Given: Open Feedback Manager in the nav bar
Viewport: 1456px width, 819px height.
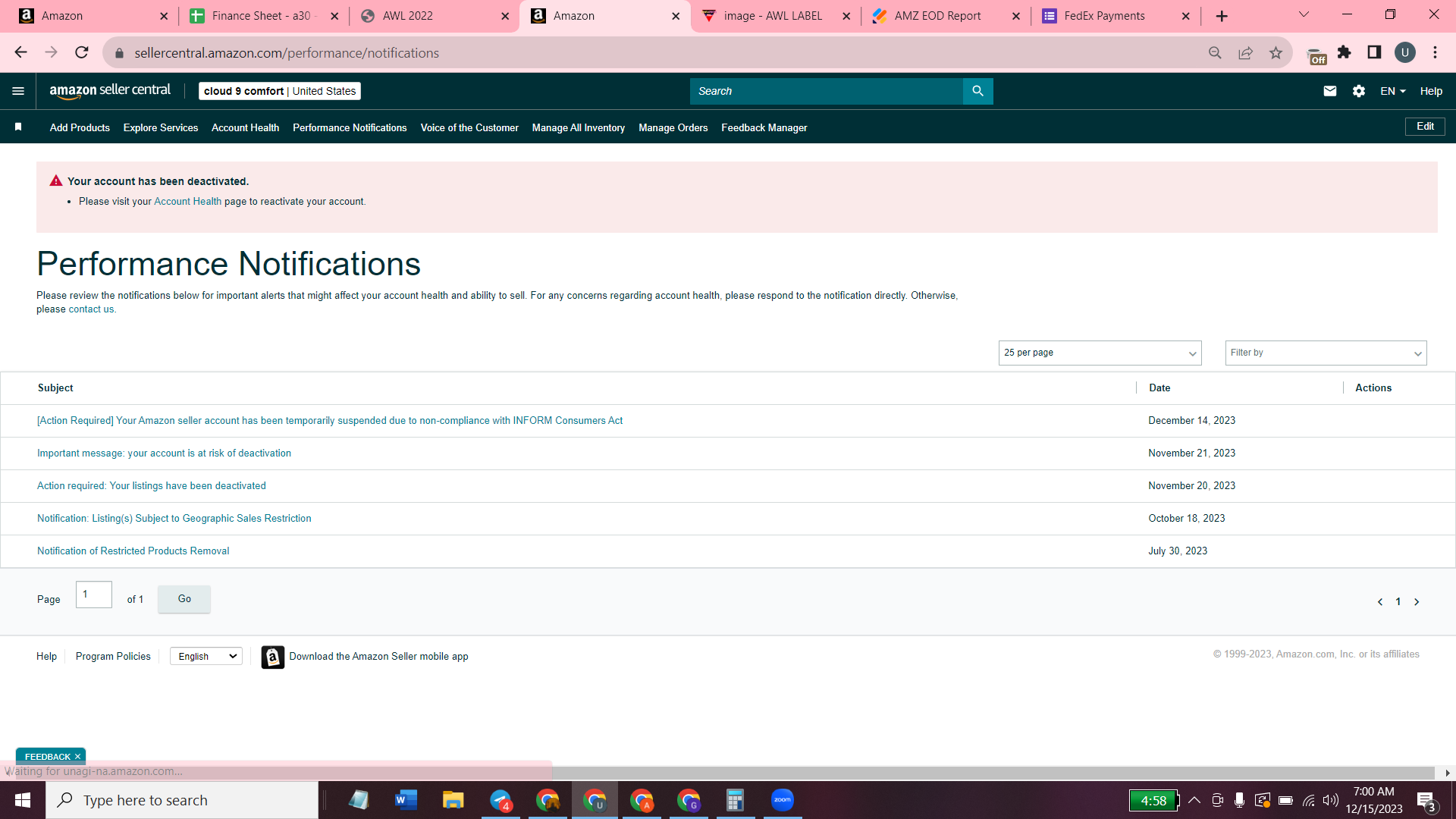Looking at the screenshot, I should [x=764, y=127].
